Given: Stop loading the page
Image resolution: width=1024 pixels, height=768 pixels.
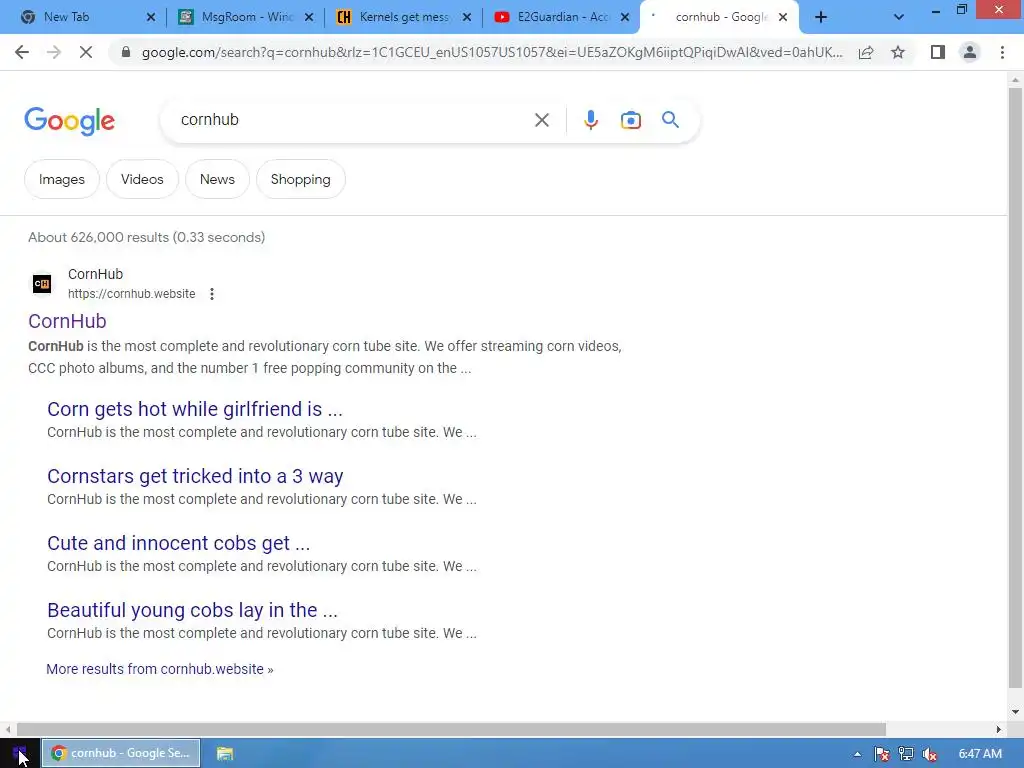Looking at the screenshot, I should point(86,52).
